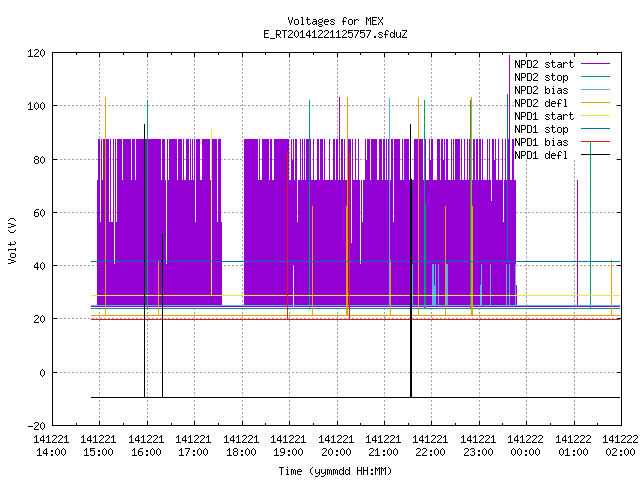Click the yellow NPD1 start legend line sample
This screenshot has width=640, height=480.
point(595,116)
